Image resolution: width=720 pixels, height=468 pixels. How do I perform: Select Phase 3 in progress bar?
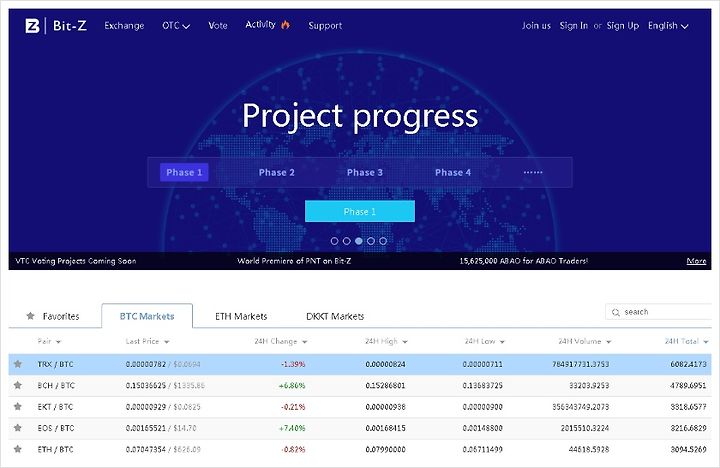click(x=365, y=172)
